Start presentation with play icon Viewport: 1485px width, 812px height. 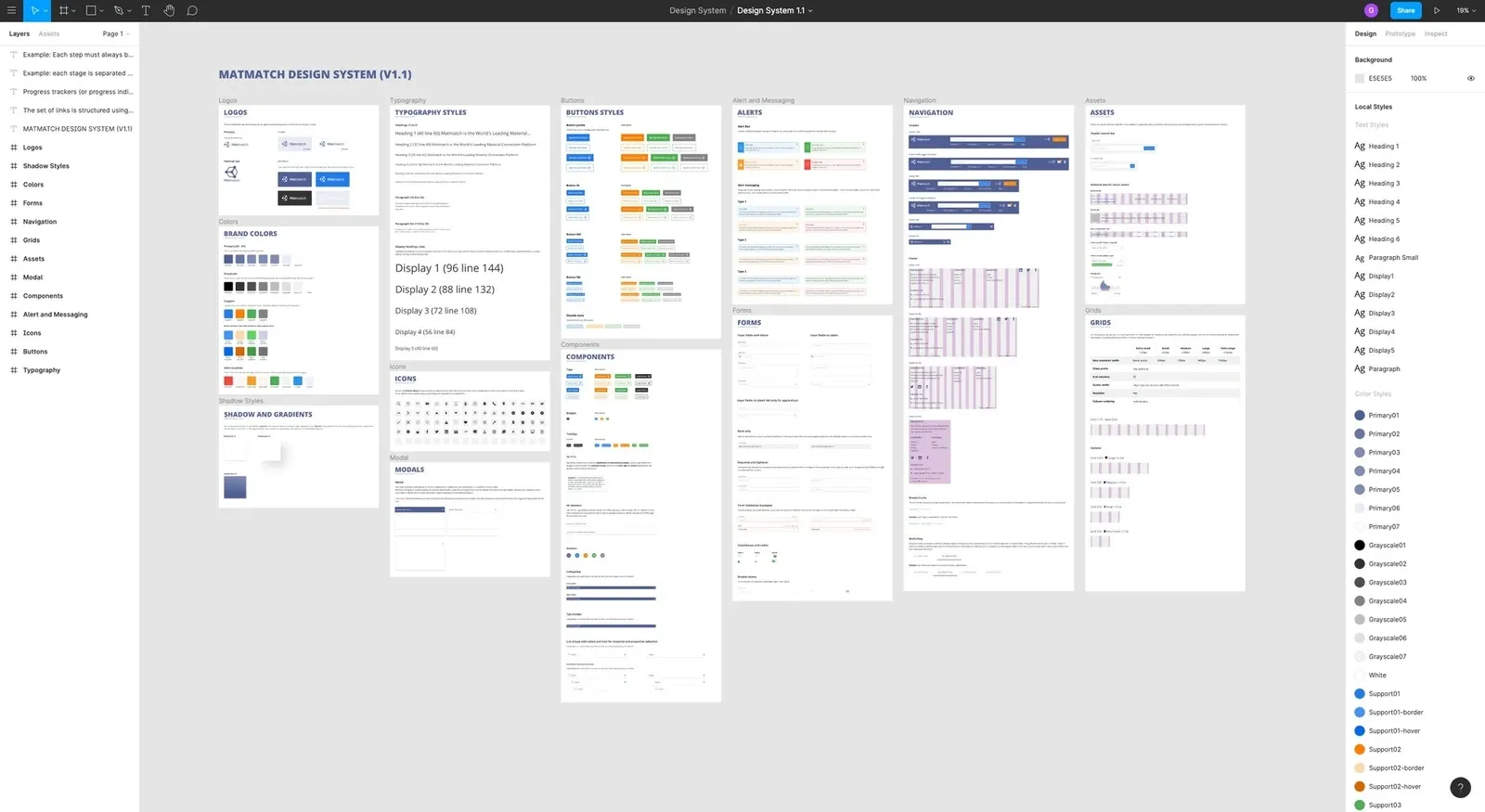tap(1437, 10)
